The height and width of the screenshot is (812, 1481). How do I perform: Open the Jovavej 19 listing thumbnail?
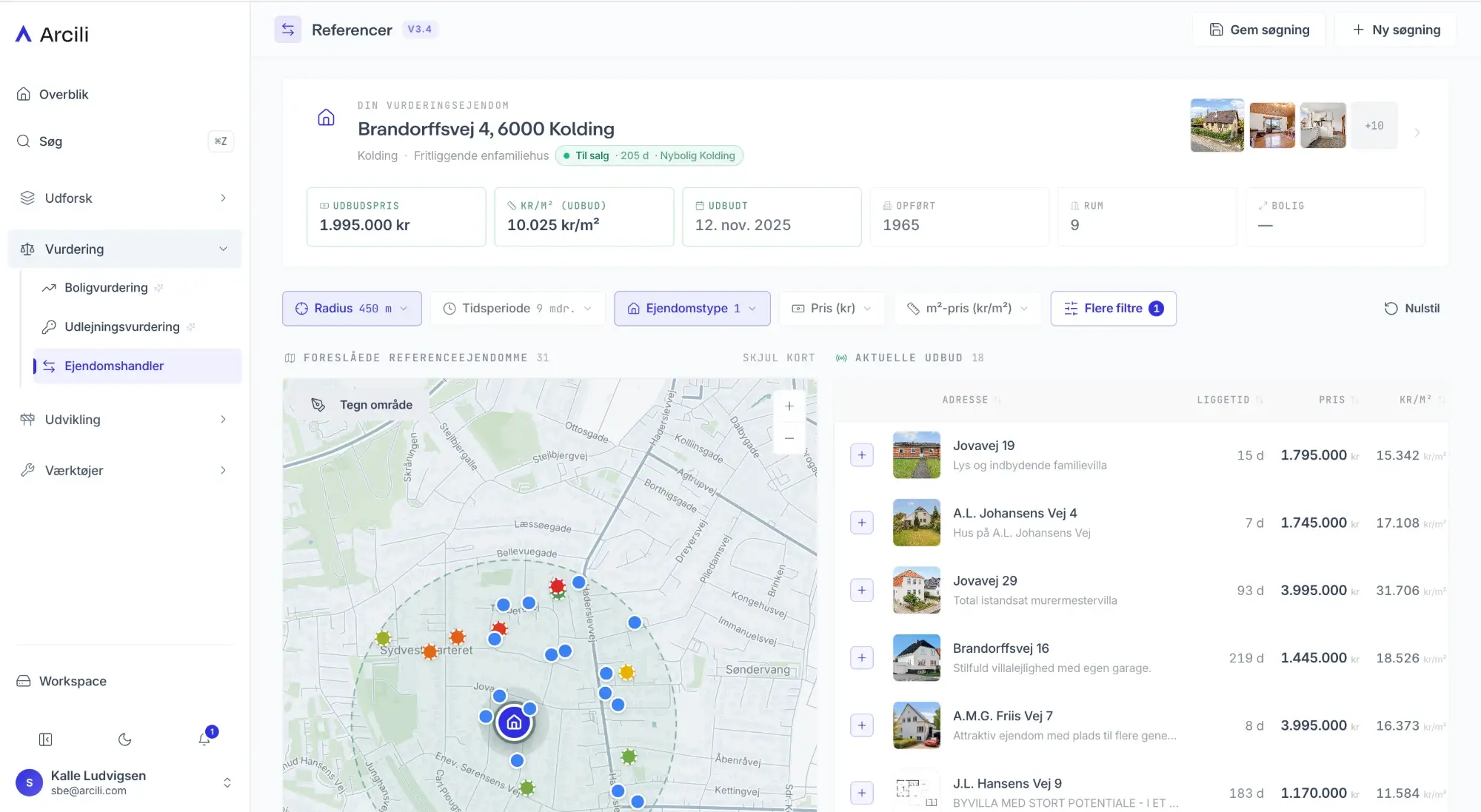click(x=917, y=454)
